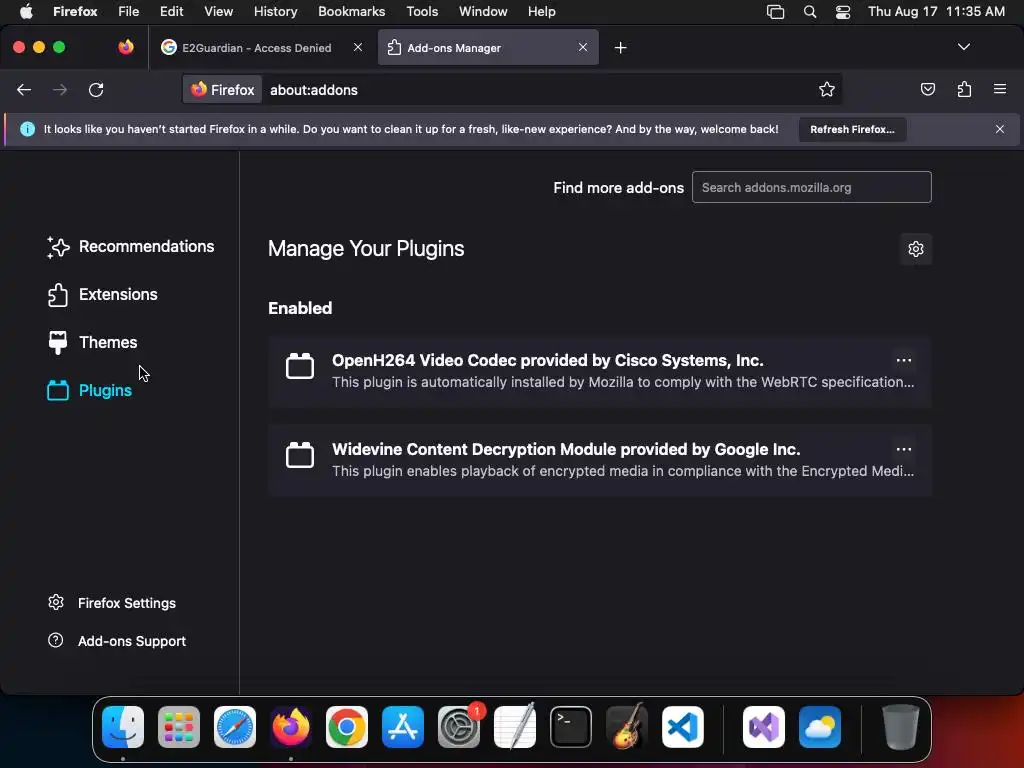The height and width of the screenshot is (768, 1024).
Task: Open the Tools menu
Action: pos(422,12)
